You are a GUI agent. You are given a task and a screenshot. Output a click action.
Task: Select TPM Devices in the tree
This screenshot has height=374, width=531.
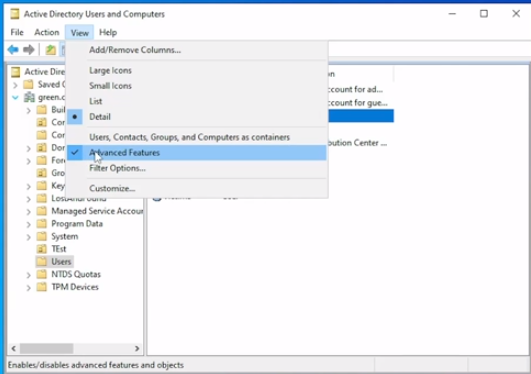[x=75, y=287]
